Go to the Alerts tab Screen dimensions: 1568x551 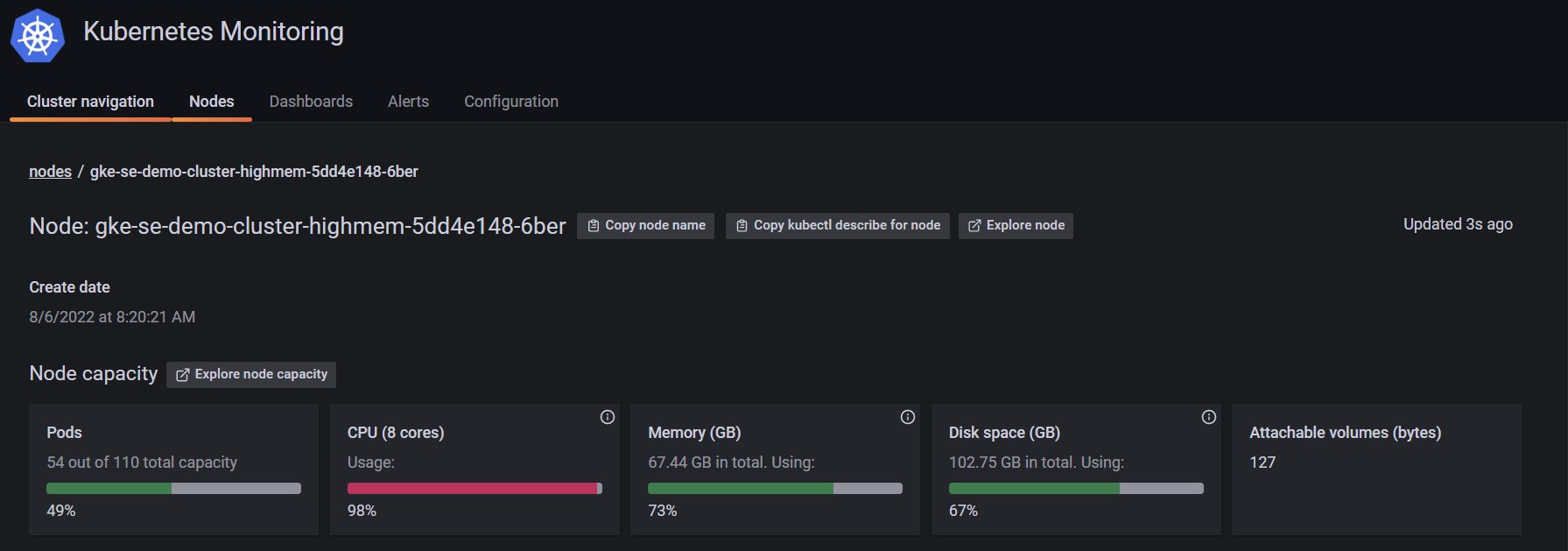pyautogui.click(x=408, y=102)
